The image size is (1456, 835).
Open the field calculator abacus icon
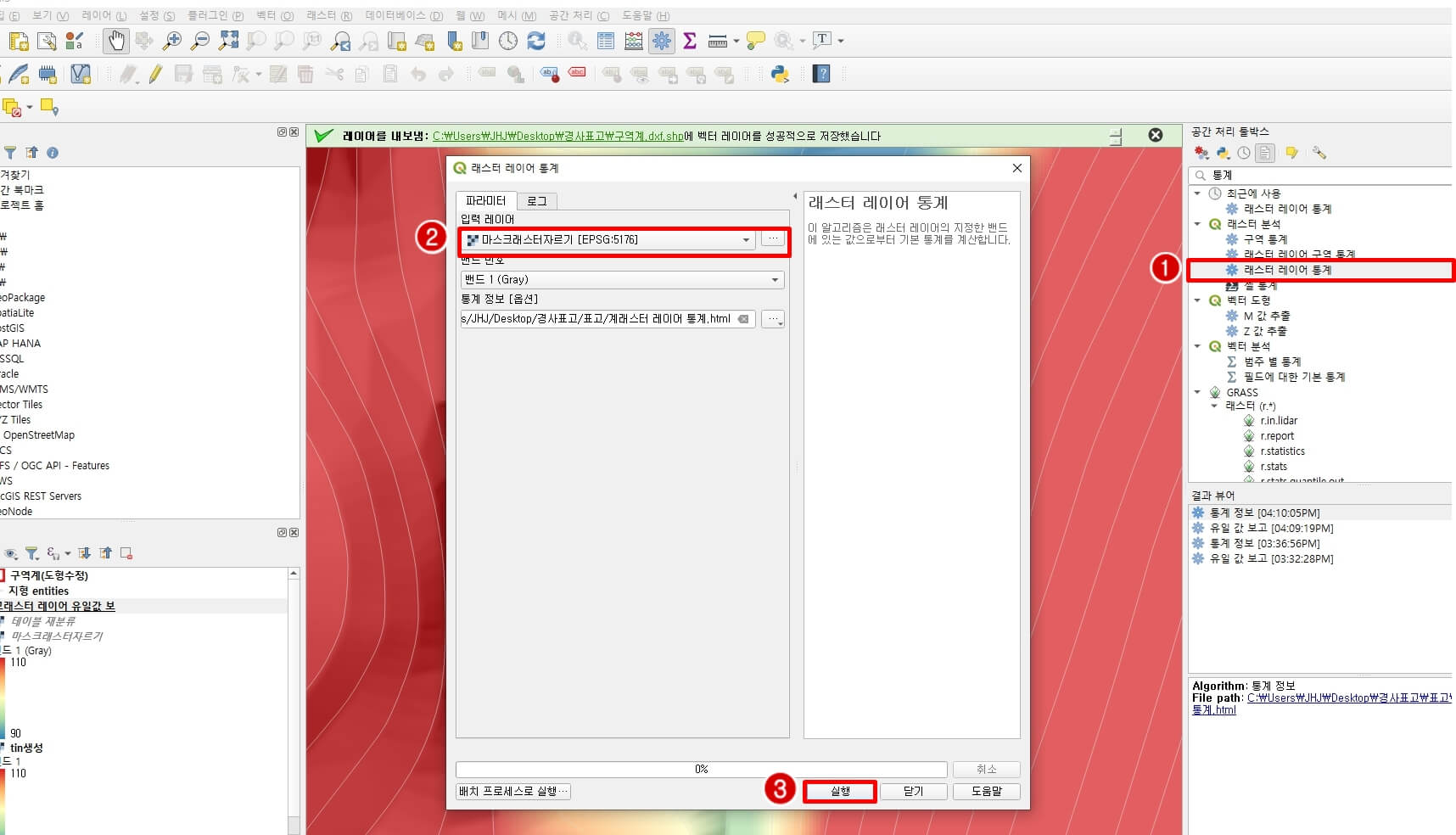point(634,40)
